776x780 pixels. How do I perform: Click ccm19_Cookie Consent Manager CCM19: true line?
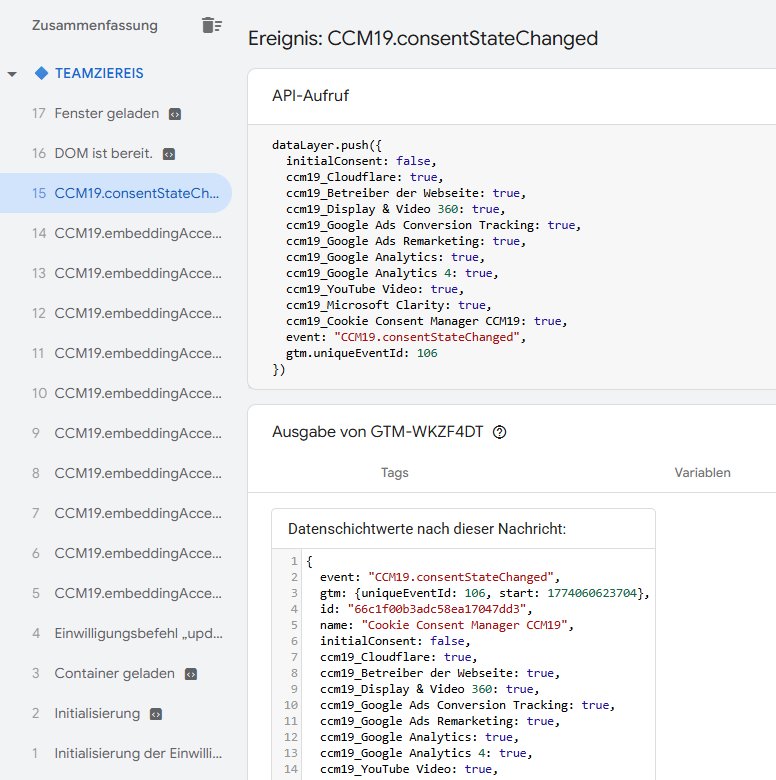(x=426, y=321)
